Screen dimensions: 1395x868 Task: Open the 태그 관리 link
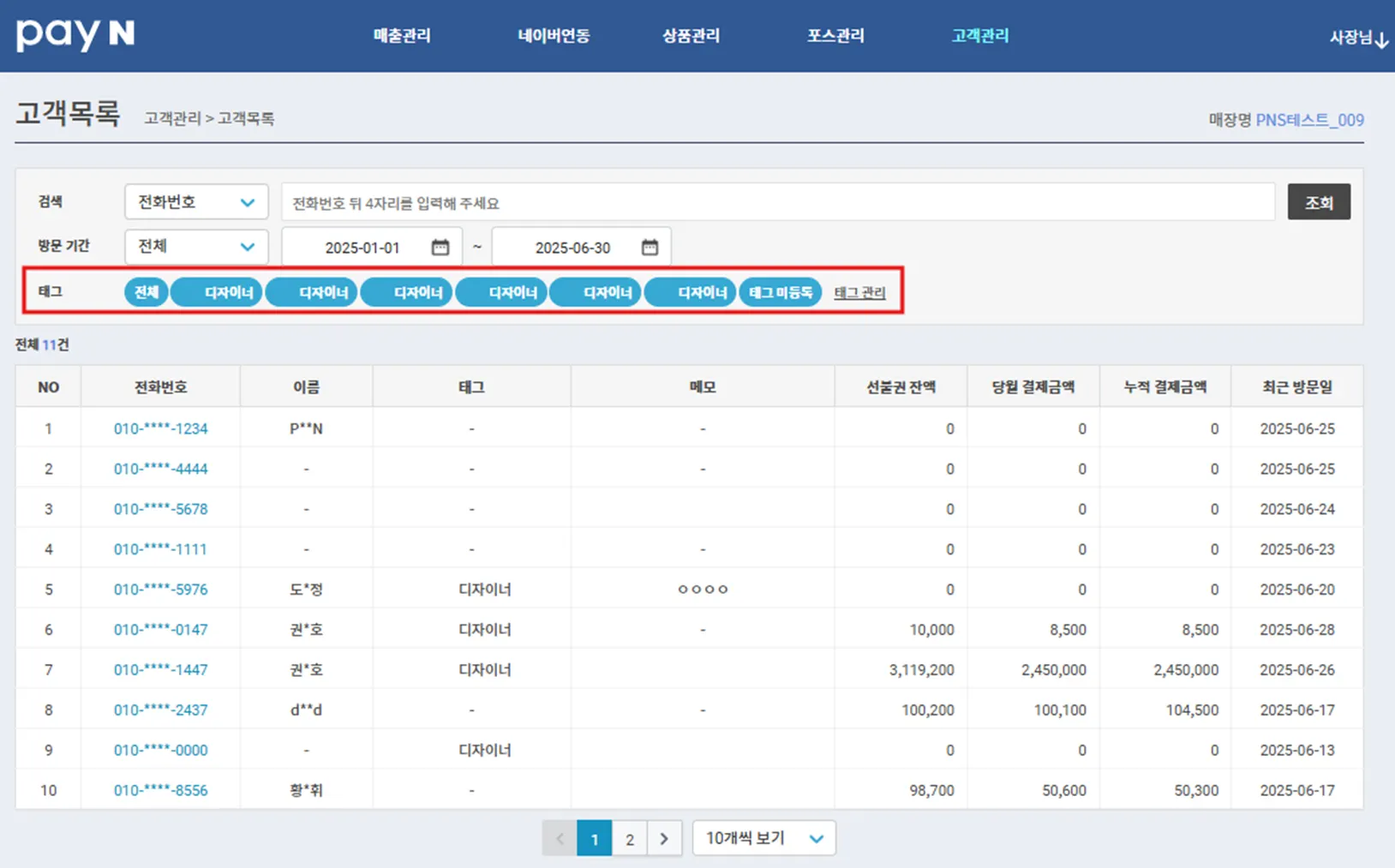(859, 292)
